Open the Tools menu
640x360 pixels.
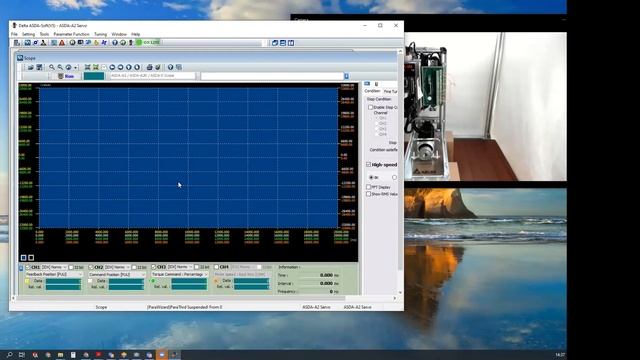click(x=44, y=34)
